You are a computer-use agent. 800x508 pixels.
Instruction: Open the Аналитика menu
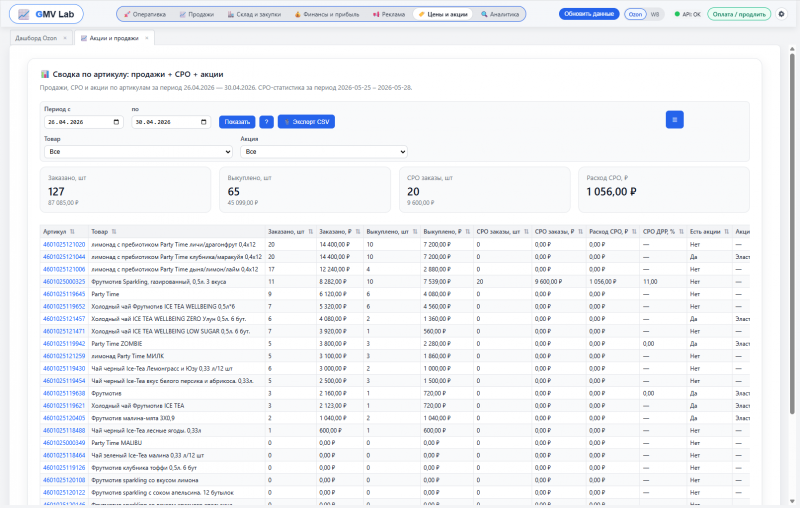coord(500,14)
